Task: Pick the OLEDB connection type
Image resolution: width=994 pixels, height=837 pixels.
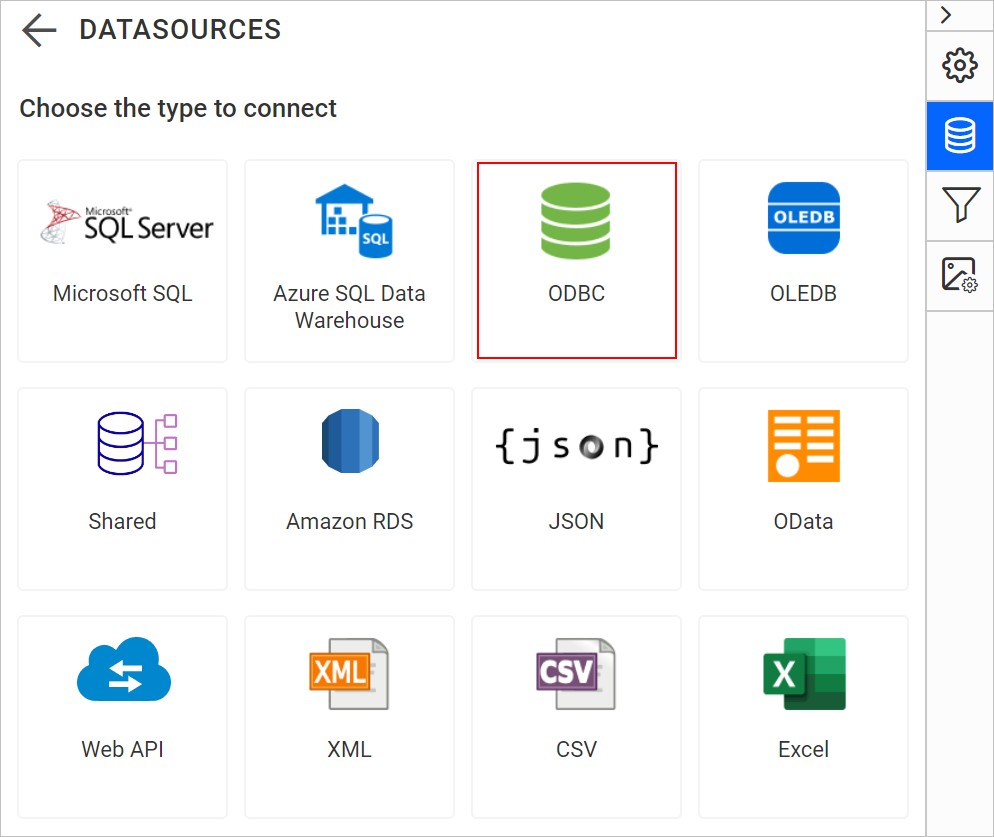Action: pos(803,261)
